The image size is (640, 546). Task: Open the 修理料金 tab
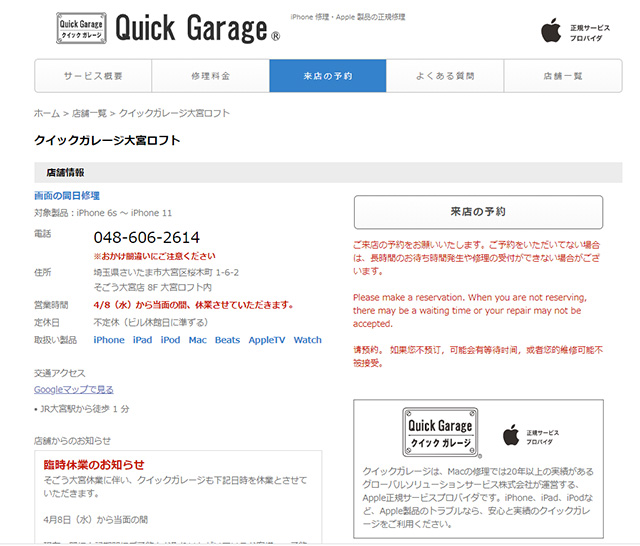(211, 76)
